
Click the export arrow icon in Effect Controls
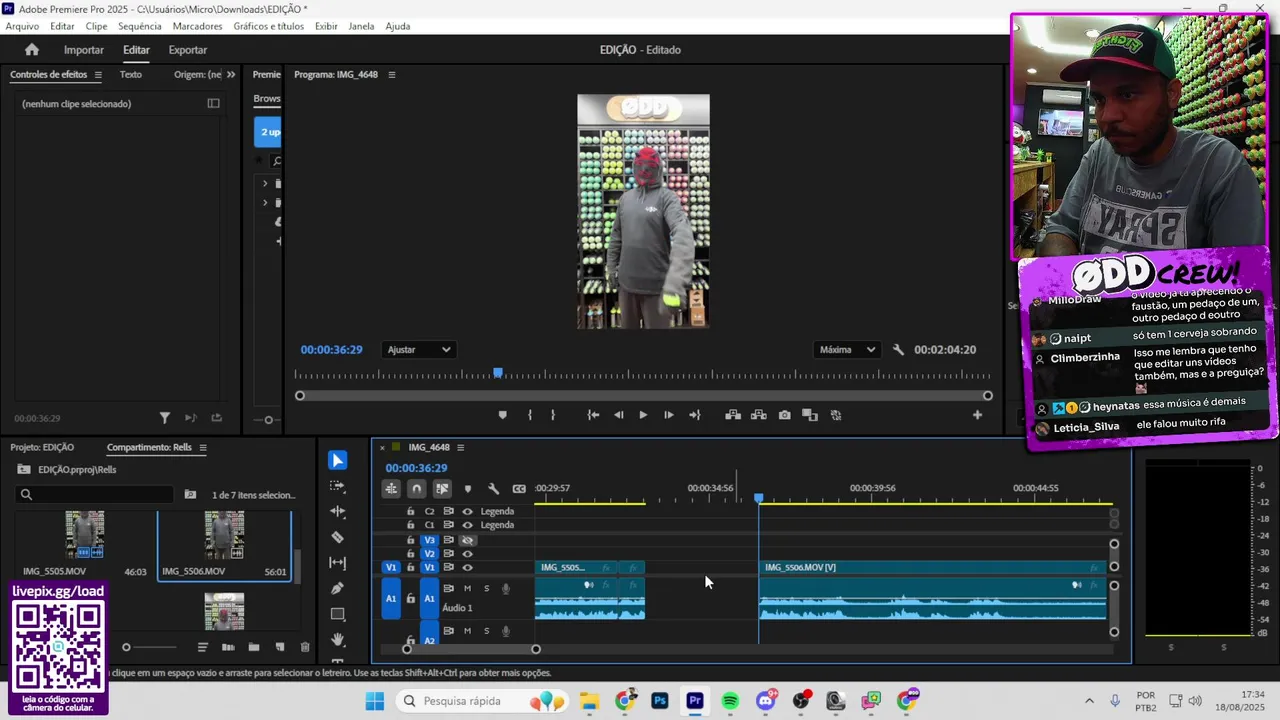(x=217, y=418)
